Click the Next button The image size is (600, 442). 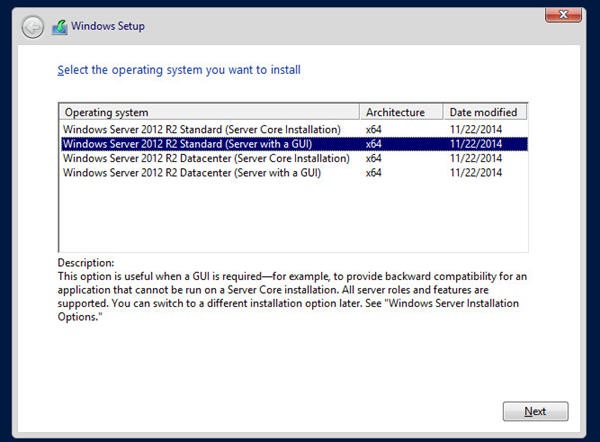535,411
